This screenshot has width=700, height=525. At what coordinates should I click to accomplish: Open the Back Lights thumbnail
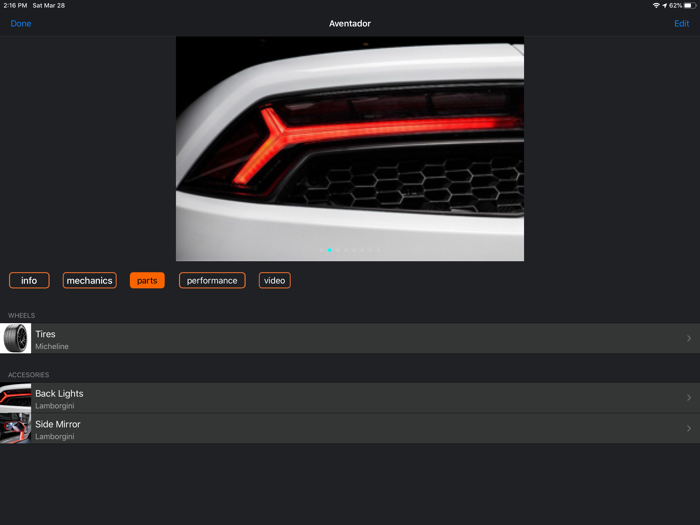click(x=16, y=398)
